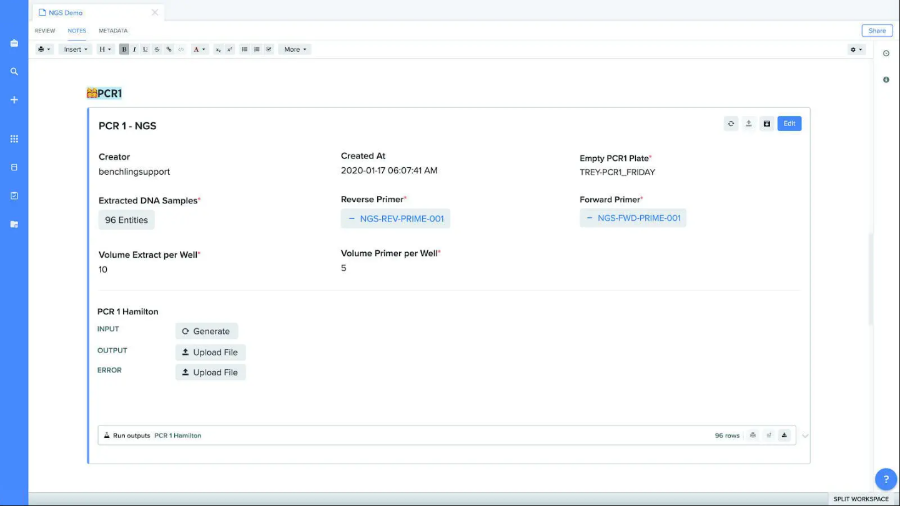The image size is (900, 506).
Task: Expand the Run outputs table chevron
Action: [x=805, y=436]
